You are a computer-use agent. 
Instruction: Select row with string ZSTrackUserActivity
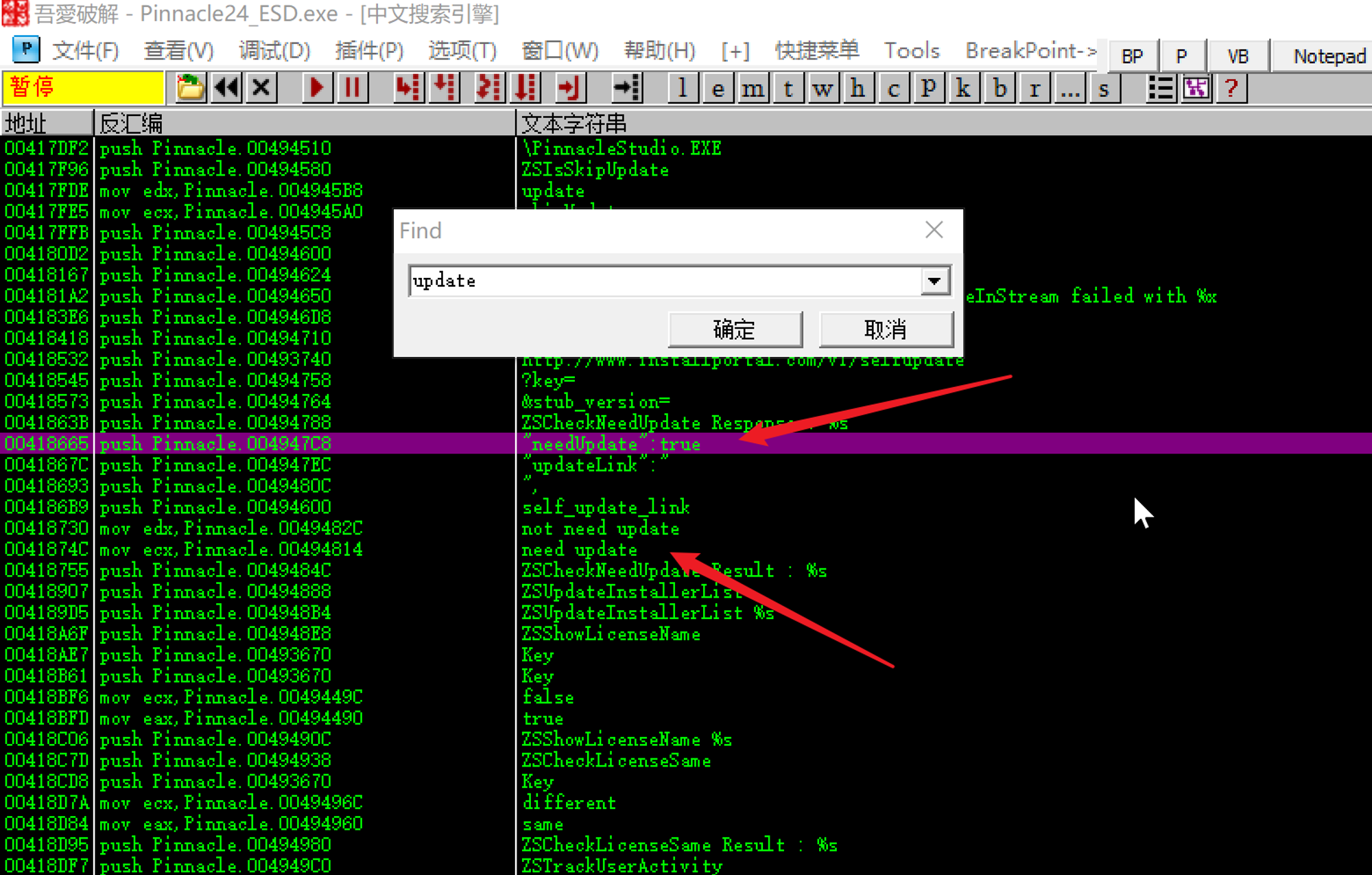686,866
